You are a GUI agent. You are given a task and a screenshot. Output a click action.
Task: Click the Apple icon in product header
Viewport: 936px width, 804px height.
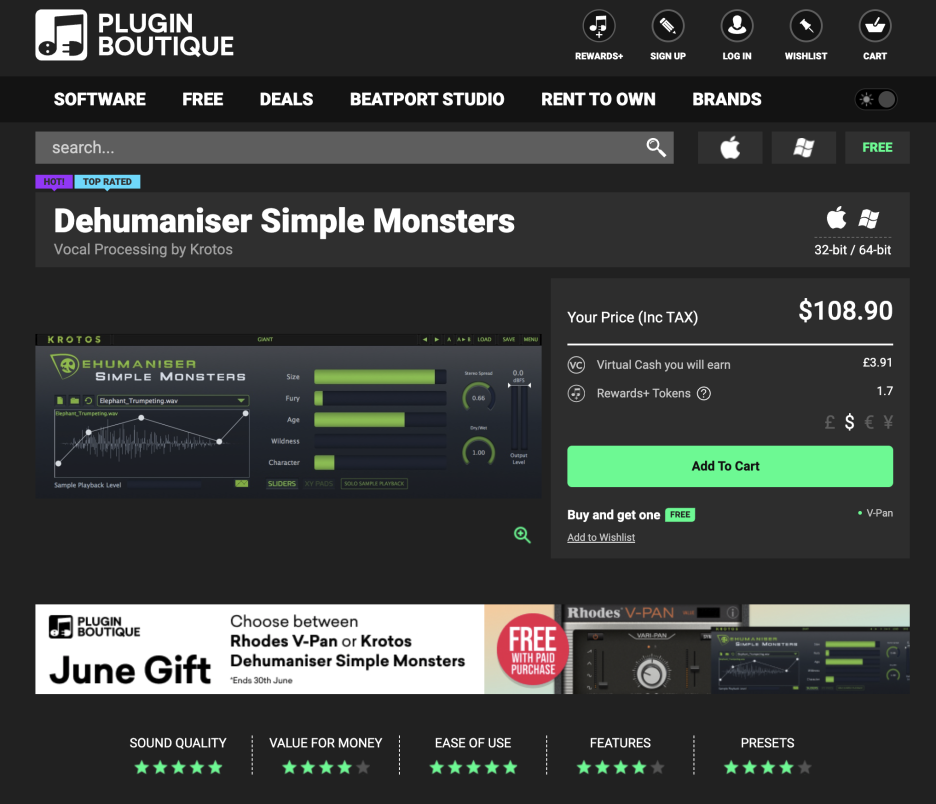pyautogui.click(x=836, y=218)
